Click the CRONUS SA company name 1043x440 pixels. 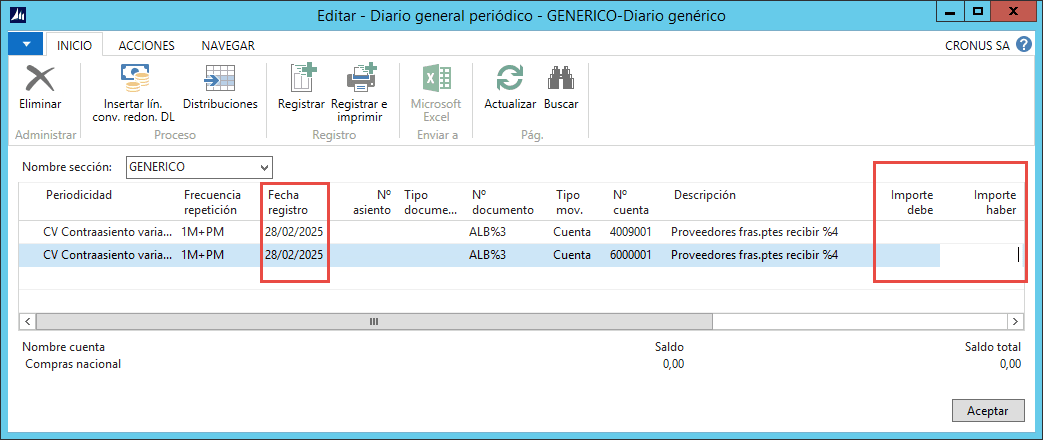(977, 45)
